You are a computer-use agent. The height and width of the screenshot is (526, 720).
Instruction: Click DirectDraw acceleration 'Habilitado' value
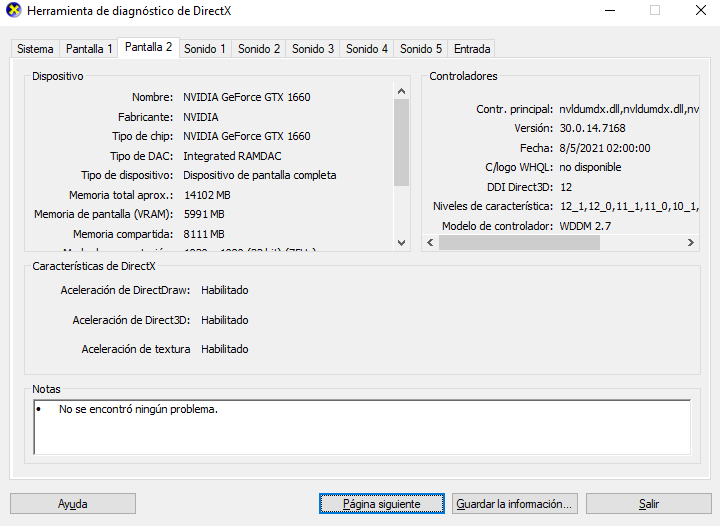[225, 290]
